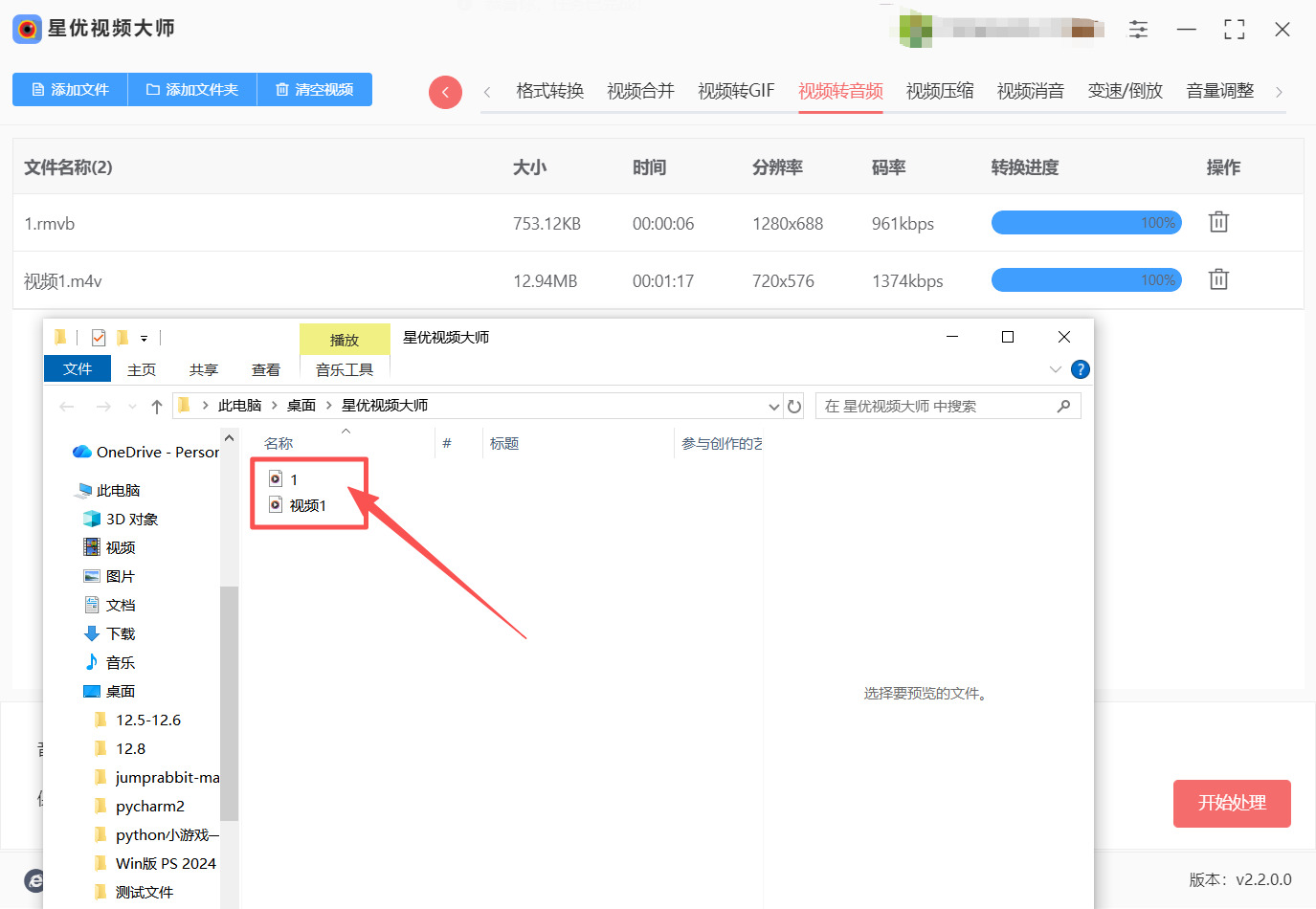Delete 1.rmvb using its trash icon
Viewport: 1316px width, 909px height.
pos(1217,221)
